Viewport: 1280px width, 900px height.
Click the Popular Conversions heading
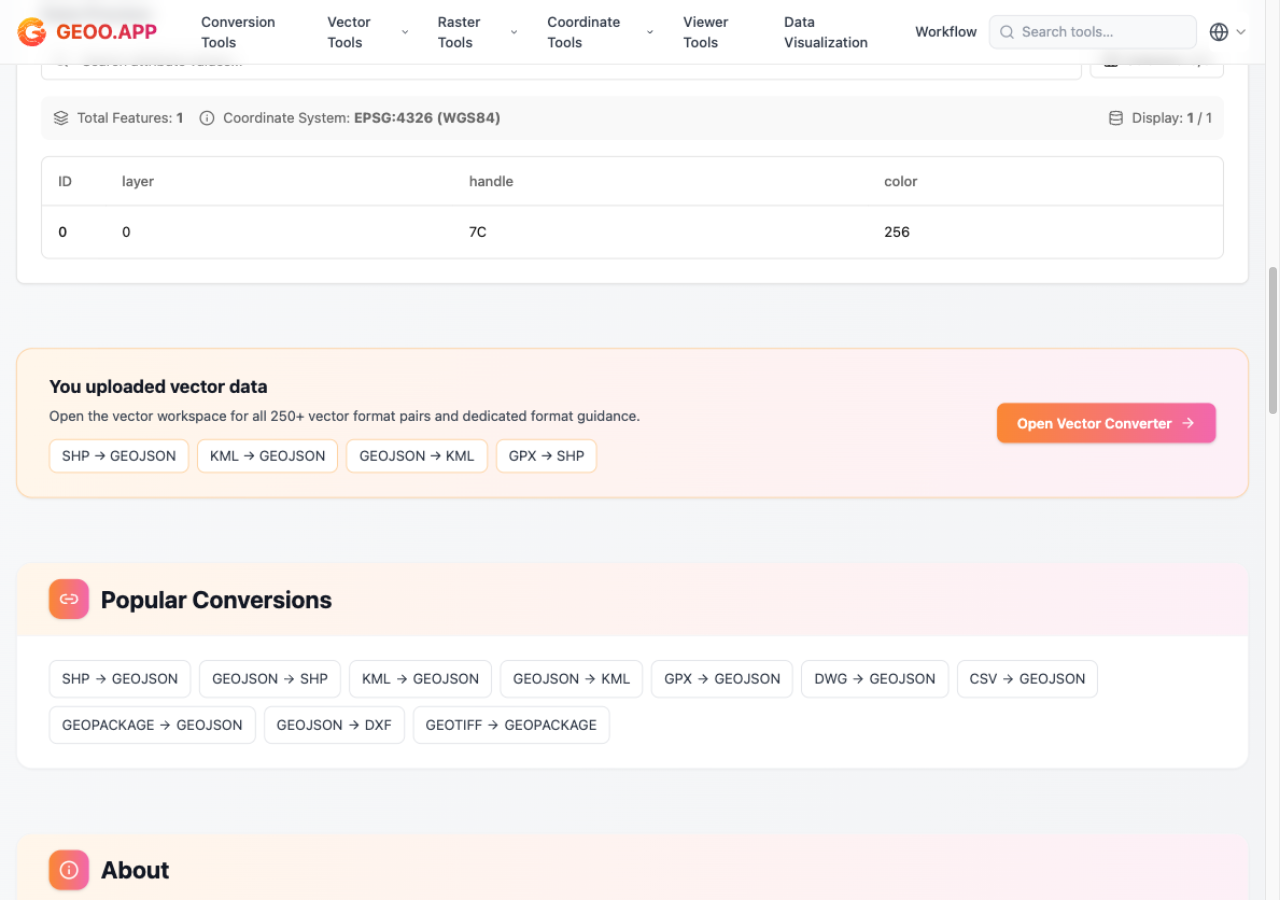pos(216,600)
